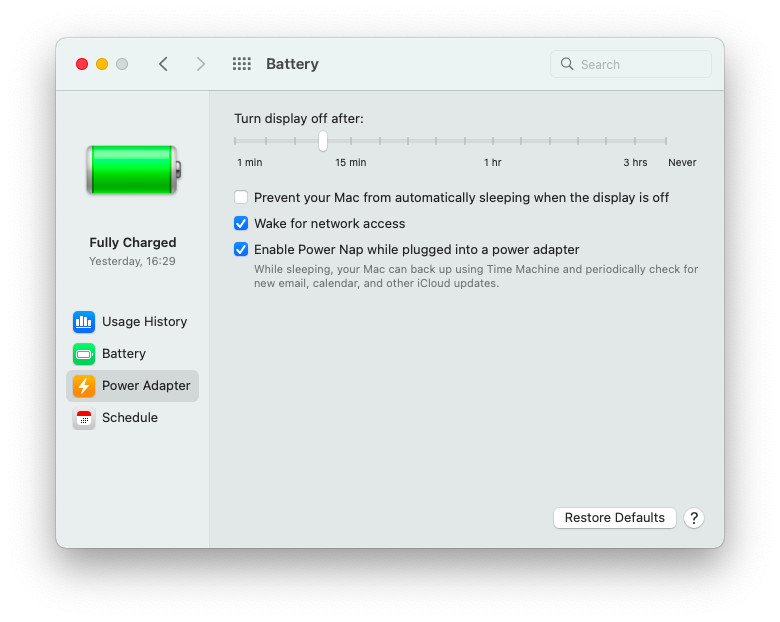Show all preferences via the grid icon
The width and height of the screenshot is (780, 622).
coord(242,64)
